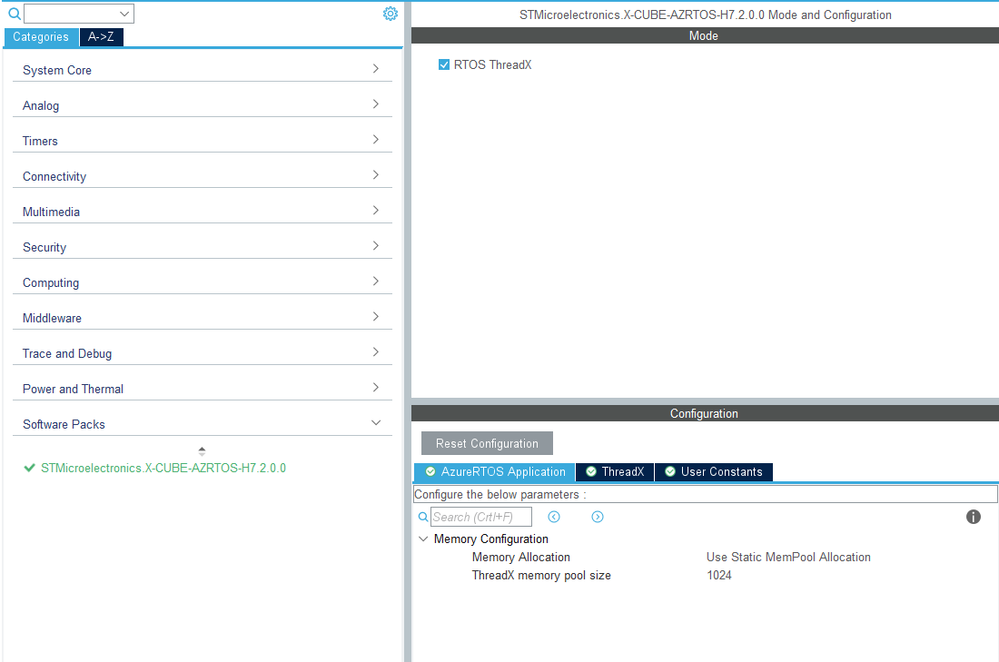
Task: Click the 1024 memory pool size value
Action: [x=719, y=575]
